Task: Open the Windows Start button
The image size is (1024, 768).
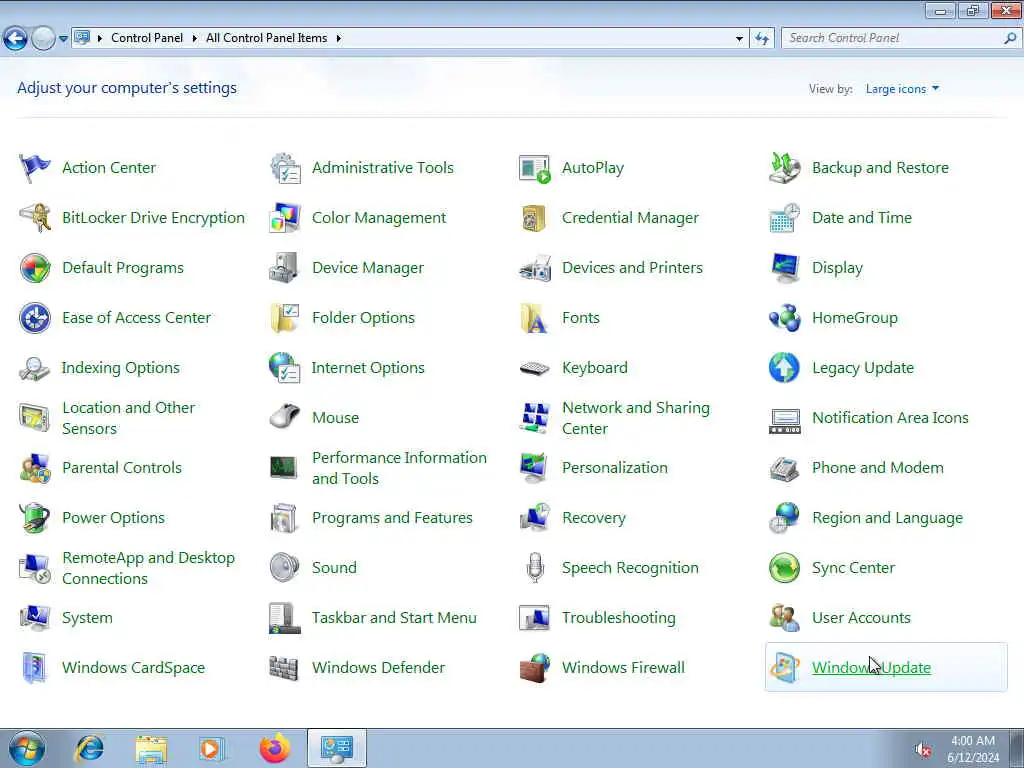Action: (x=27, y=749)
